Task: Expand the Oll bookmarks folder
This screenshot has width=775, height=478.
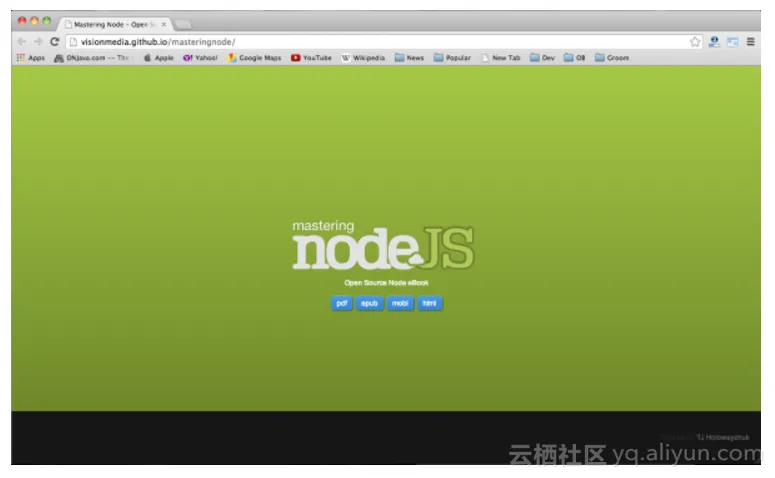Action: tap(574, 58)
